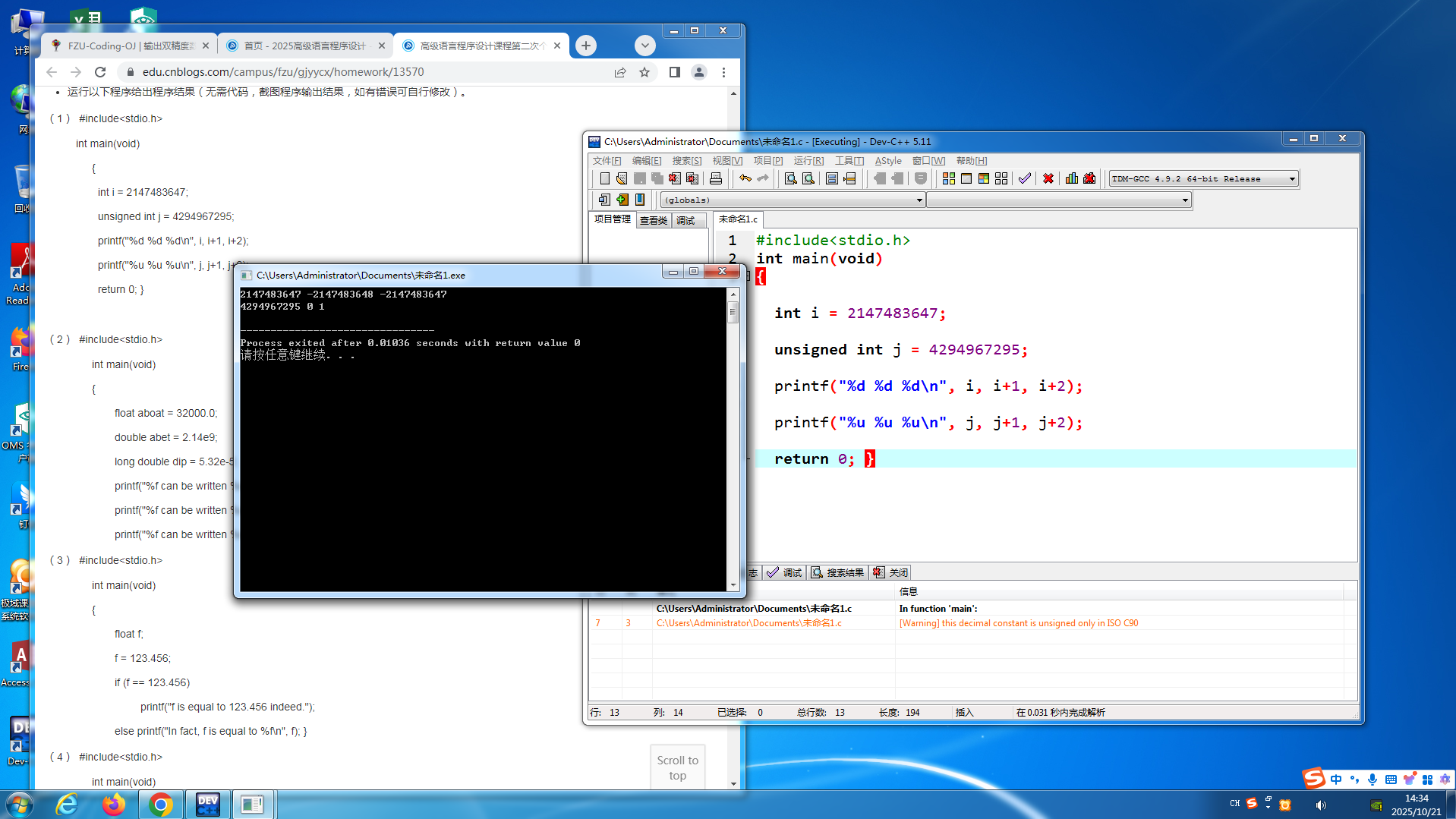Click the Undo arrow in Dev-C++ toolbar
Screen dimensions: 1456x819
pyautogui.click(x=745, y=178)
